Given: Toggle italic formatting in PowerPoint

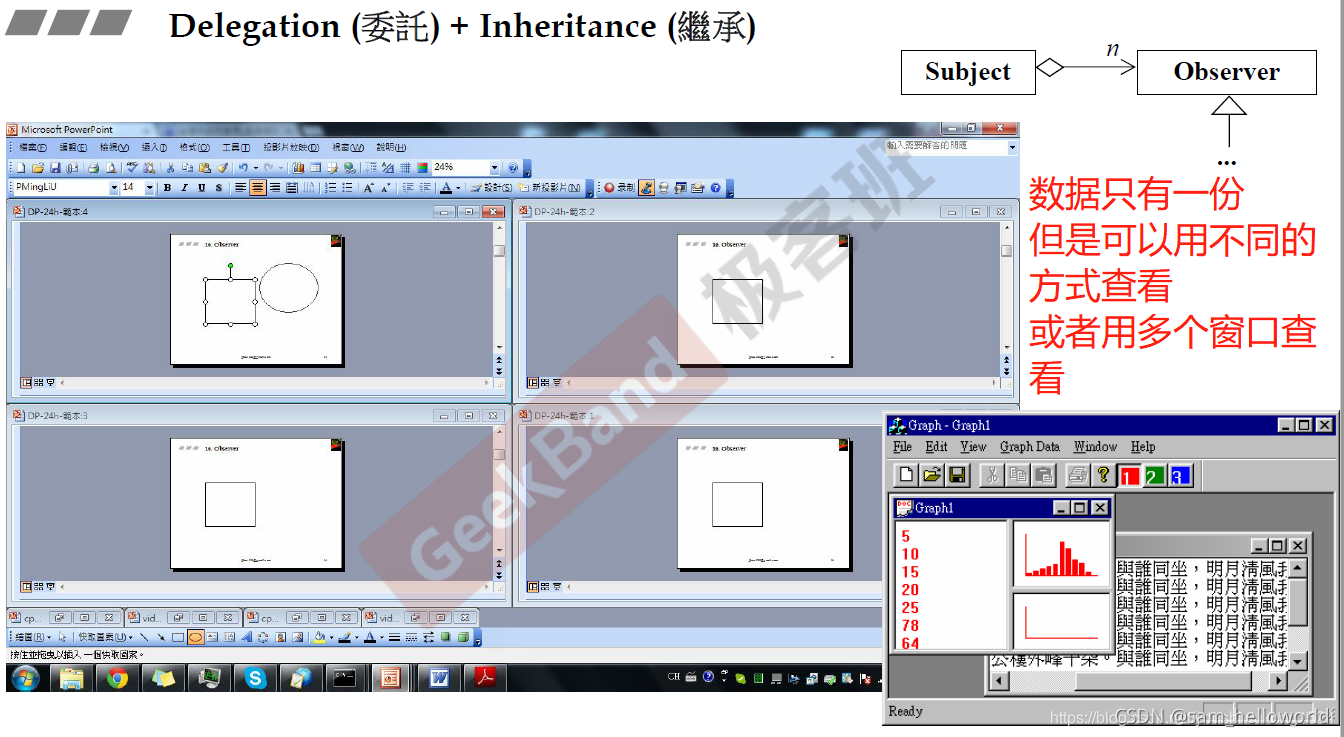Looking at the screenshot, I should click(x=184, y=186).
